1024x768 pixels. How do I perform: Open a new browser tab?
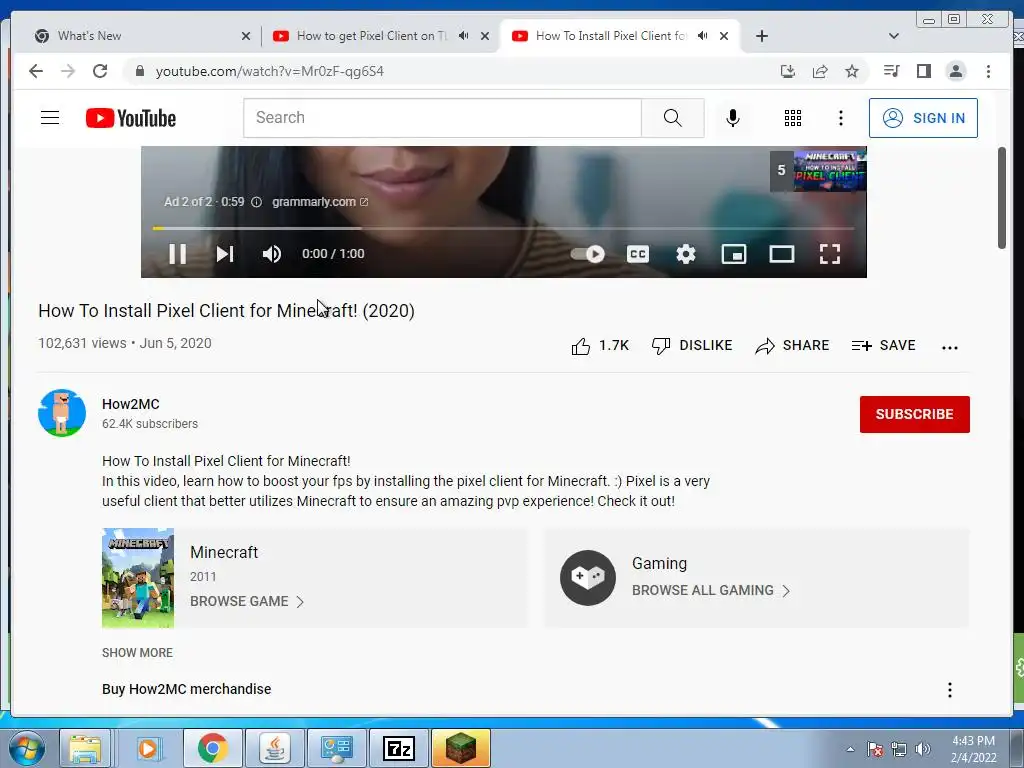[x=761, y=36]
